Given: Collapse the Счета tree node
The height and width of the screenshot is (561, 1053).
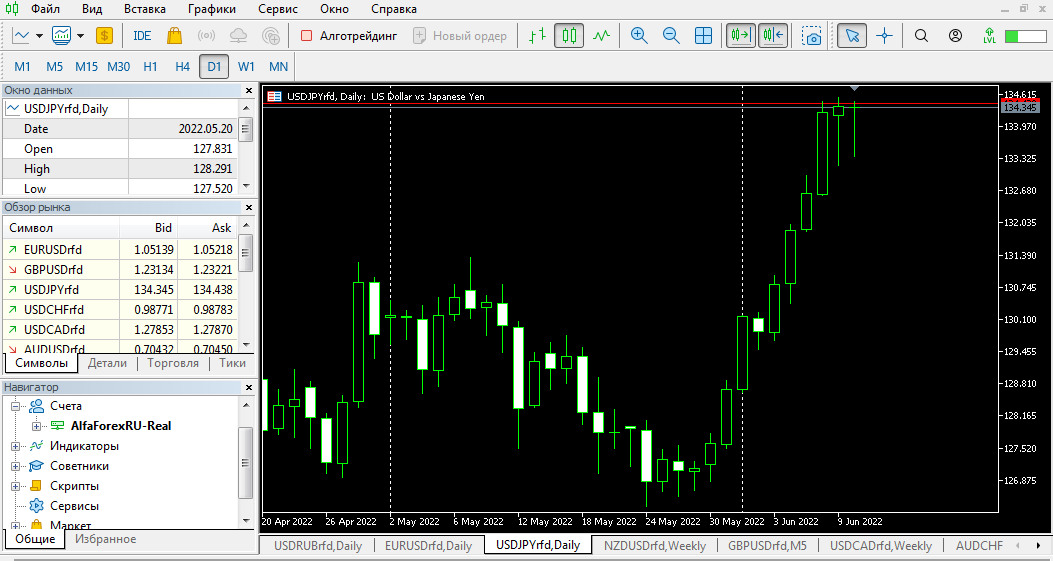Looking at the screenshot, I should [x=15, y=406].
